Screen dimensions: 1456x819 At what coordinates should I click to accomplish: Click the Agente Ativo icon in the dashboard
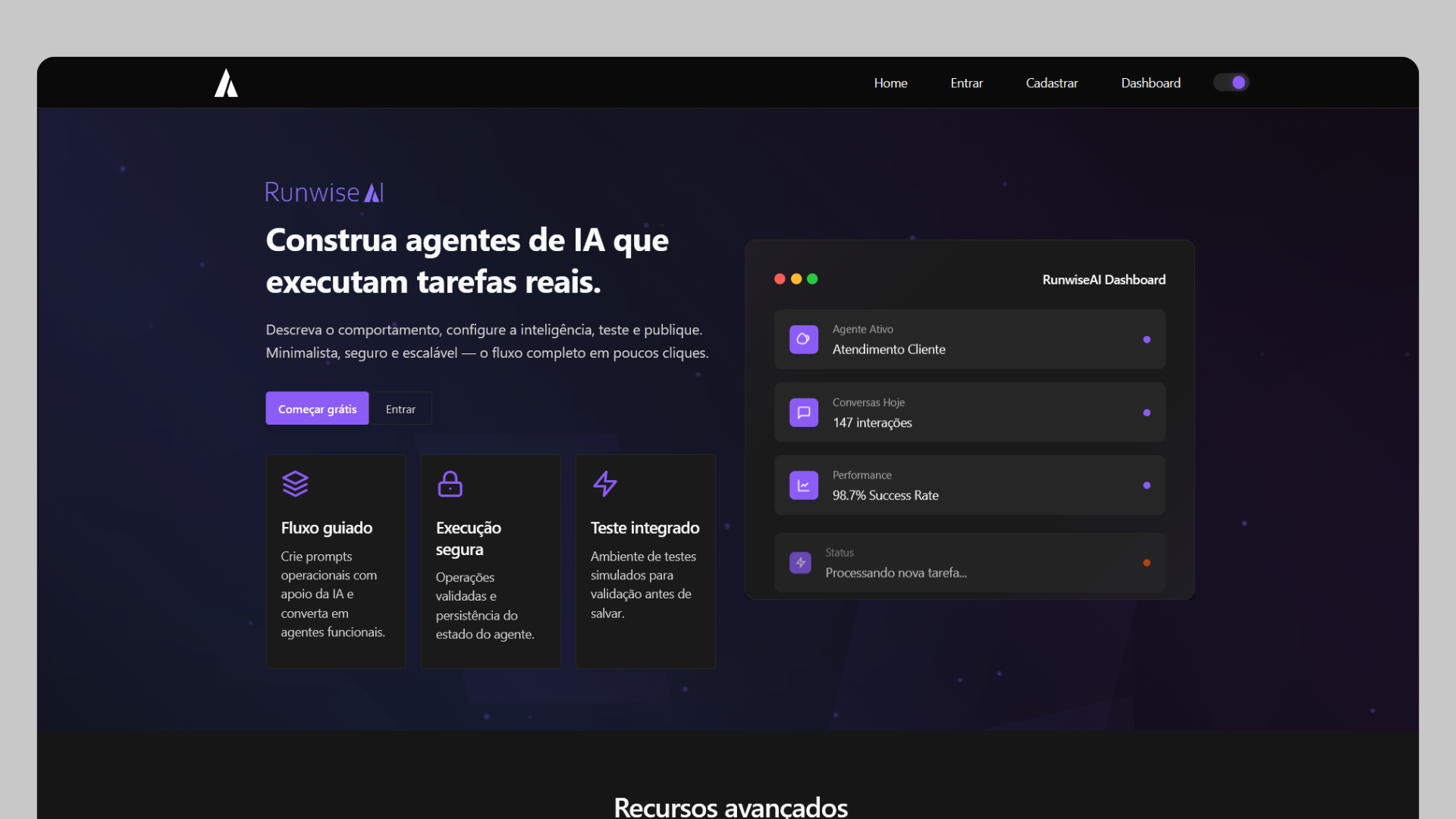pos(803,339)
